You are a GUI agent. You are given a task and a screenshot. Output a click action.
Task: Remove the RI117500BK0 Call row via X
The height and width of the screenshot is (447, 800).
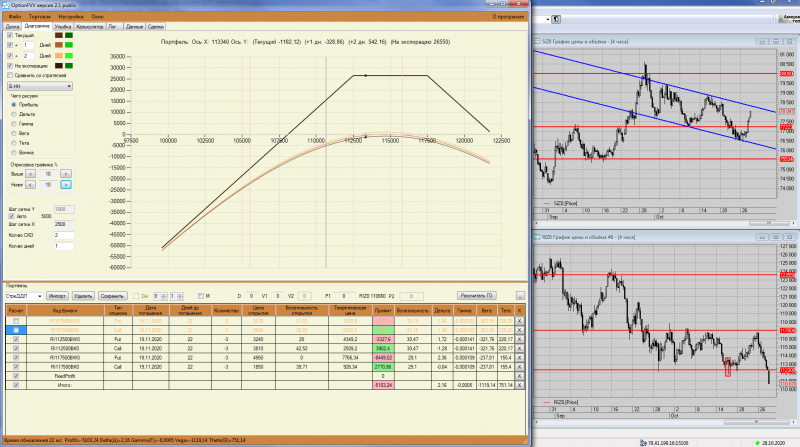519,367
